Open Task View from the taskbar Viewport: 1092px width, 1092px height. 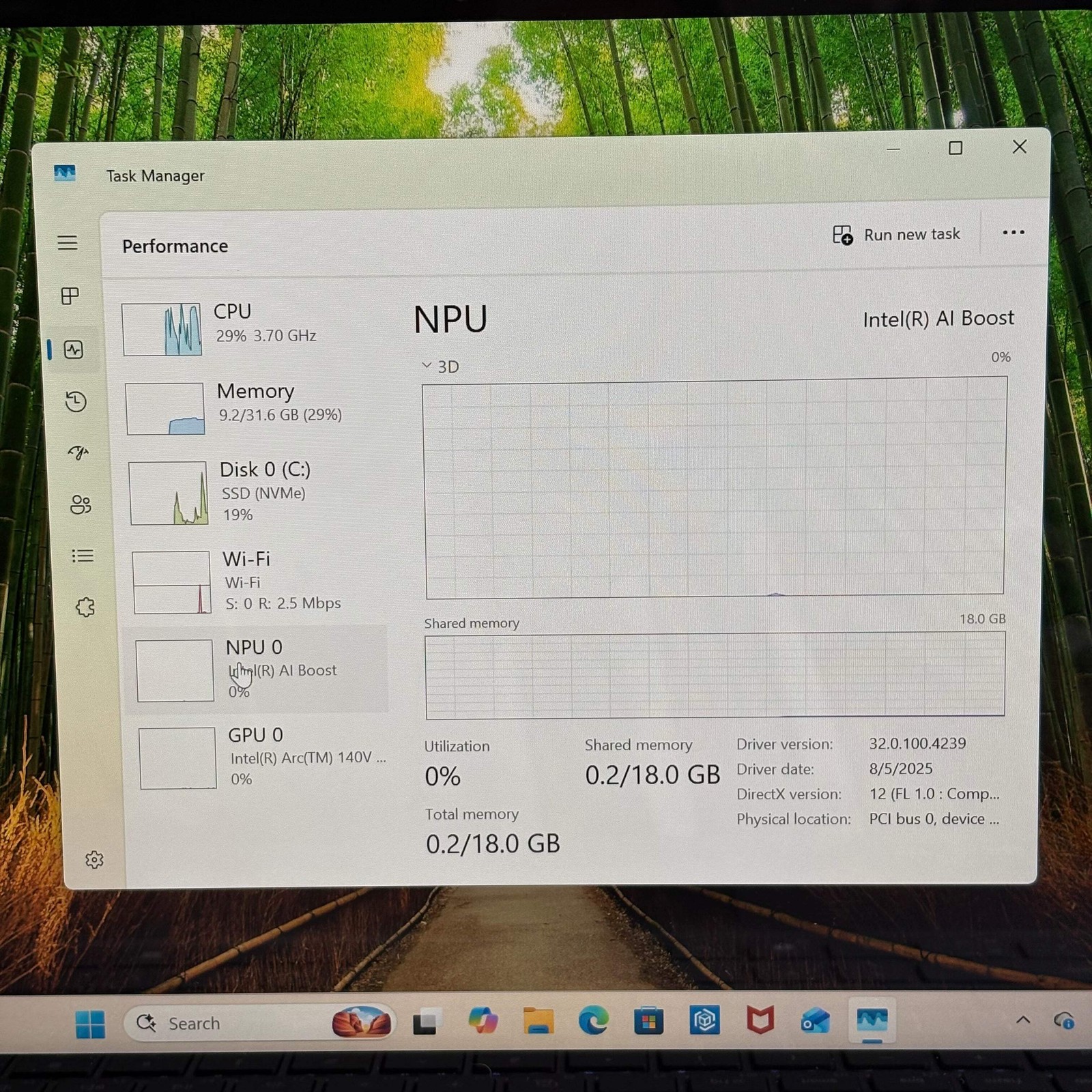tap(427, 1022)
